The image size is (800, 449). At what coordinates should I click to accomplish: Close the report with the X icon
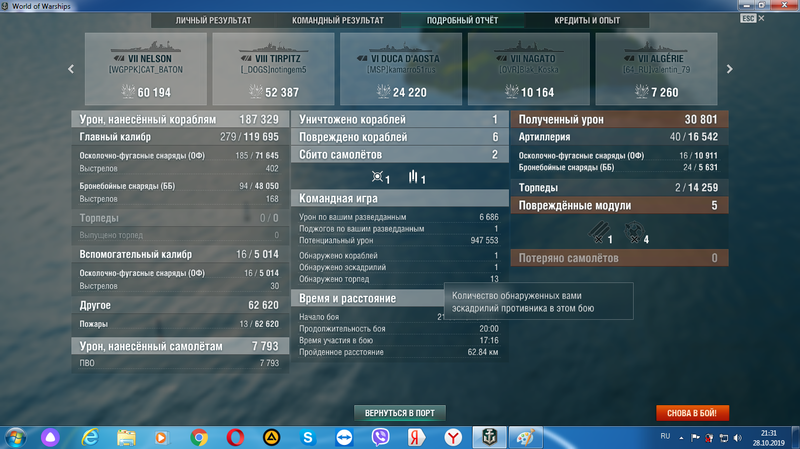click(761, 18)
